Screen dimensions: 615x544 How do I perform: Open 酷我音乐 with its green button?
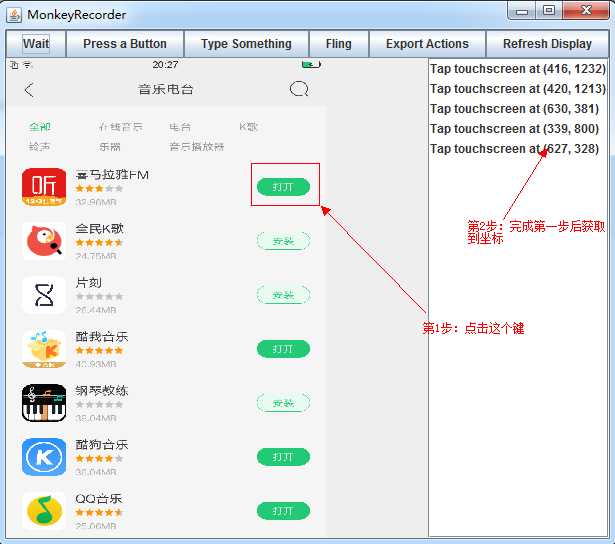(x=283, y=349)
